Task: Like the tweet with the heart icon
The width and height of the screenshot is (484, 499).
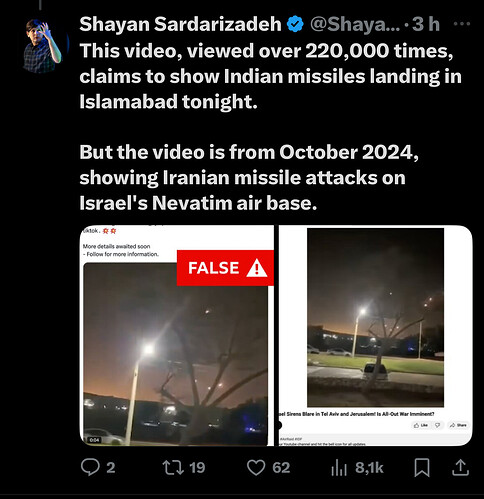Action: pyautogui.click(x=256, y=467)
